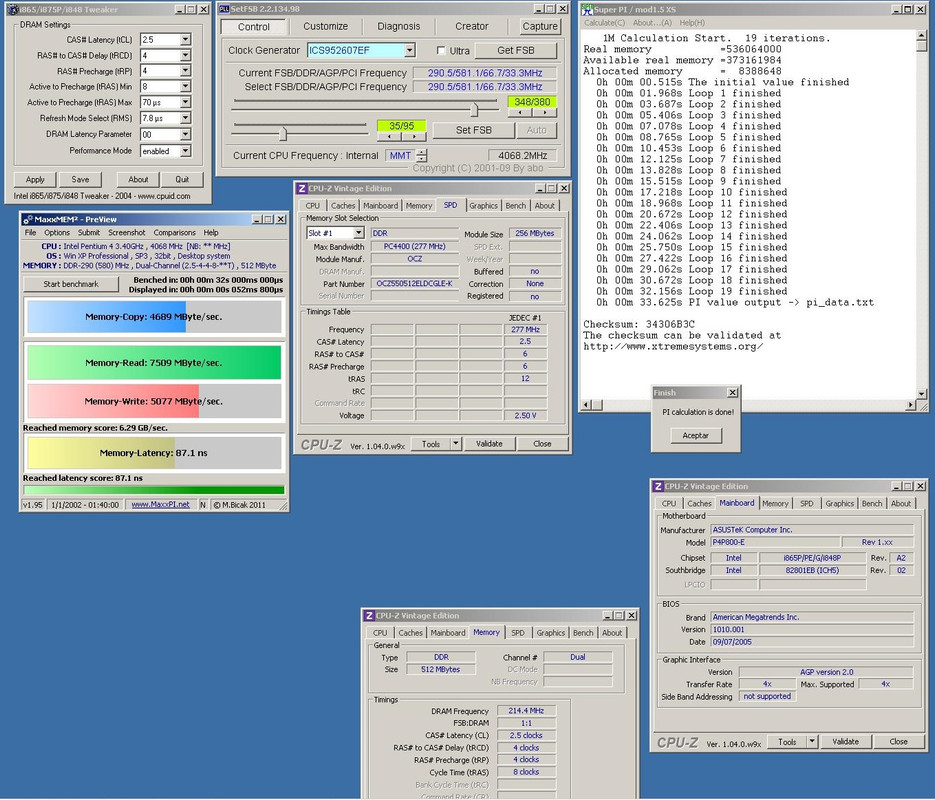Screen dimensions: 935x800
Task: Open Options menu in MaxxMEM
Action: (57, 232)
